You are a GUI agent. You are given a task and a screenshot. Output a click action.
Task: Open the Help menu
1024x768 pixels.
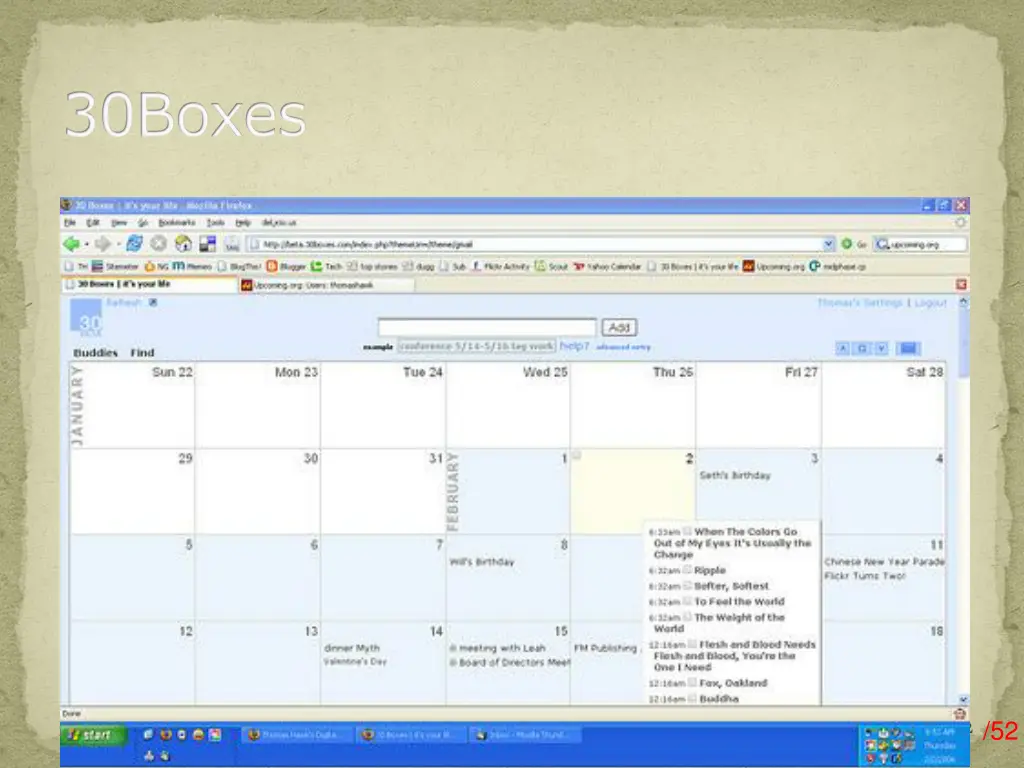243,223
